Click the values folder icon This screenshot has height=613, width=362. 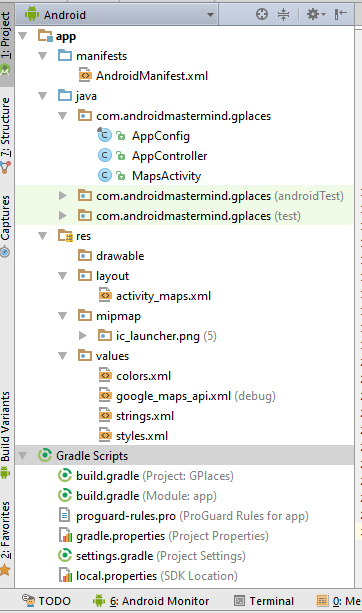(x=85, y=355)
